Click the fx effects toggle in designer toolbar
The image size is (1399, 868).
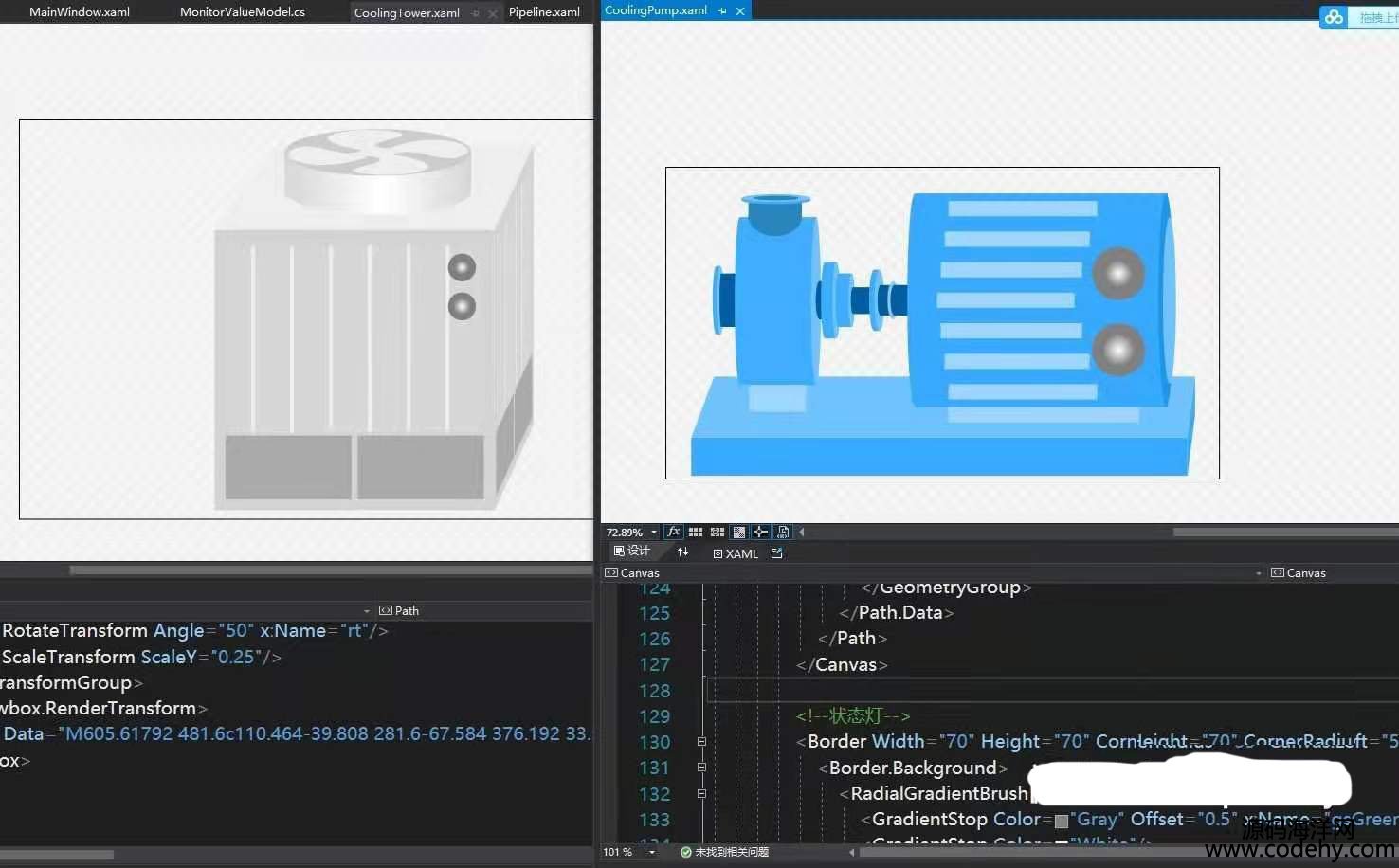pos(673,533)
